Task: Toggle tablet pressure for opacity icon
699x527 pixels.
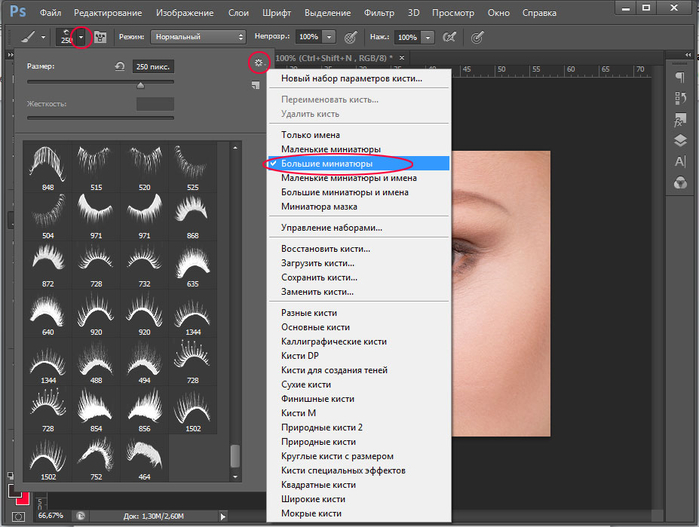Action: point(350,36)
